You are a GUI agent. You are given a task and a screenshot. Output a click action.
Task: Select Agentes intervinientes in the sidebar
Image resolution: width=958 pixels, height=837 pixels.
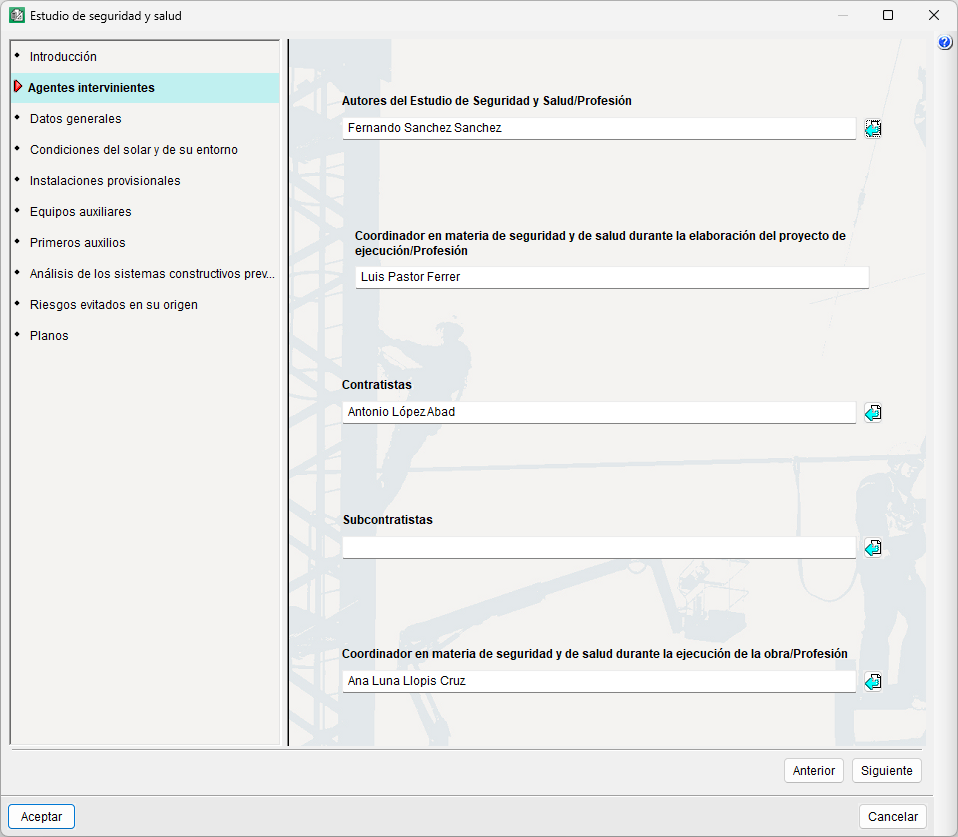click(x=145, y=88)
